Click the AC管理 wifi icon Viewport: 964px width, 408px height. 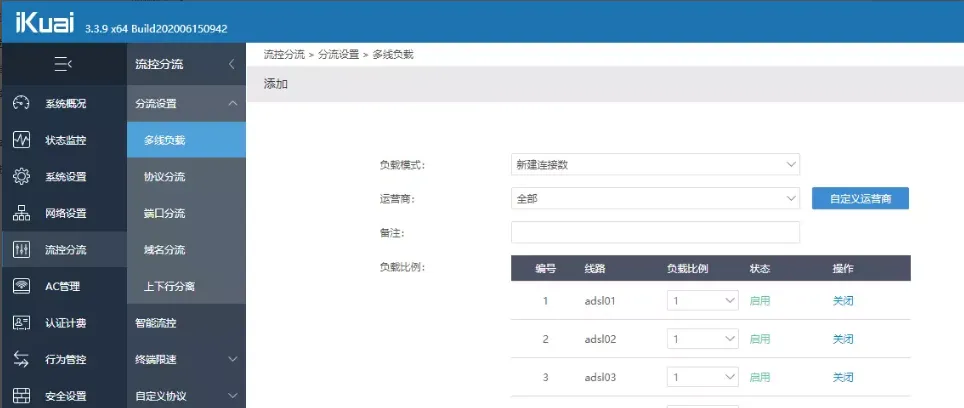pos(22,286)
